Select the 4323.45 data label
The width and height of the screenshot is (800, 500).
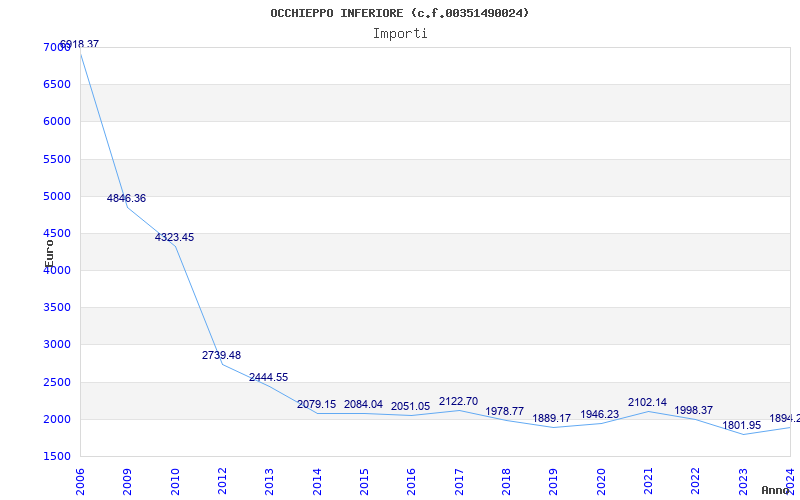[174, 237]
